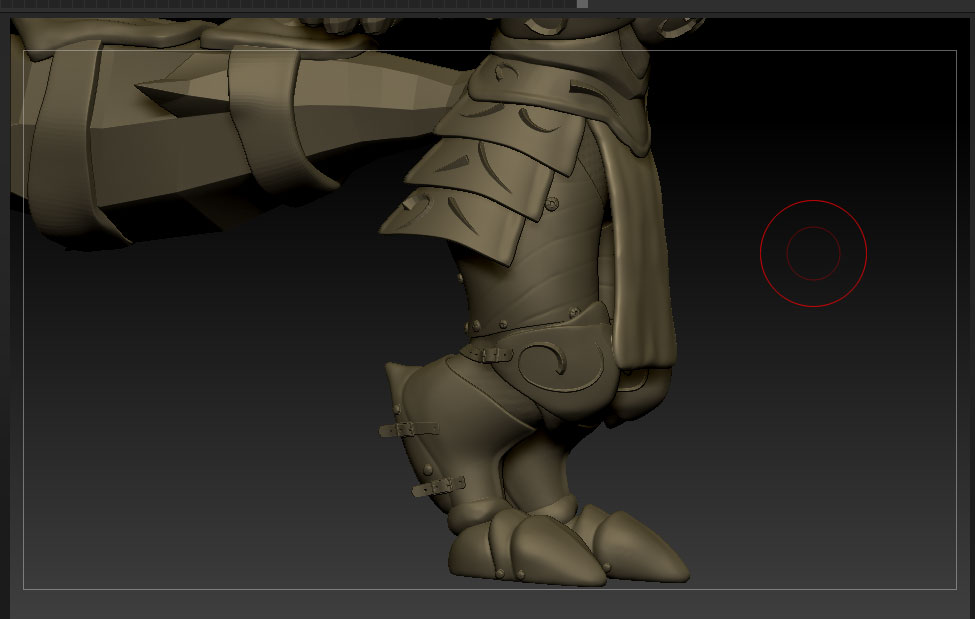Click the spike protruding from the large weapon

click(182, 93)
